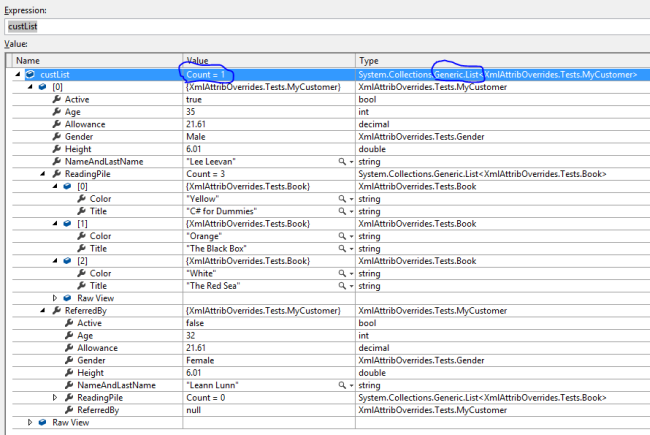Click magnifier icon beside "Leann Lunn"

[x=342, y=385]
